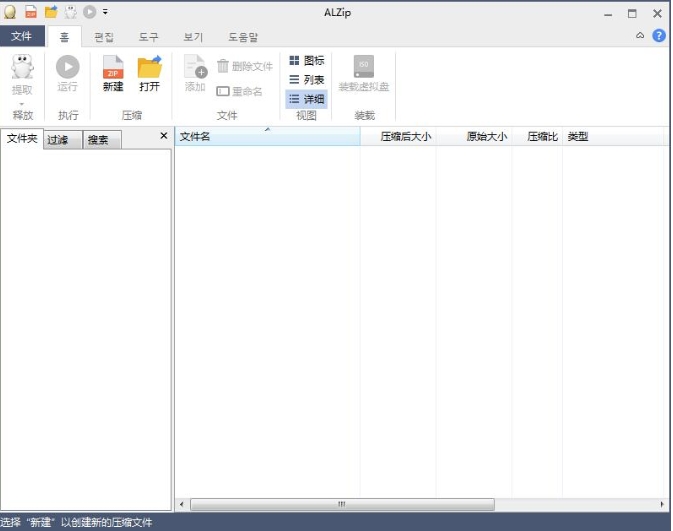The image size is (673, 531).
Task: Click the open folder quick access icon
Action: [52, 12]
